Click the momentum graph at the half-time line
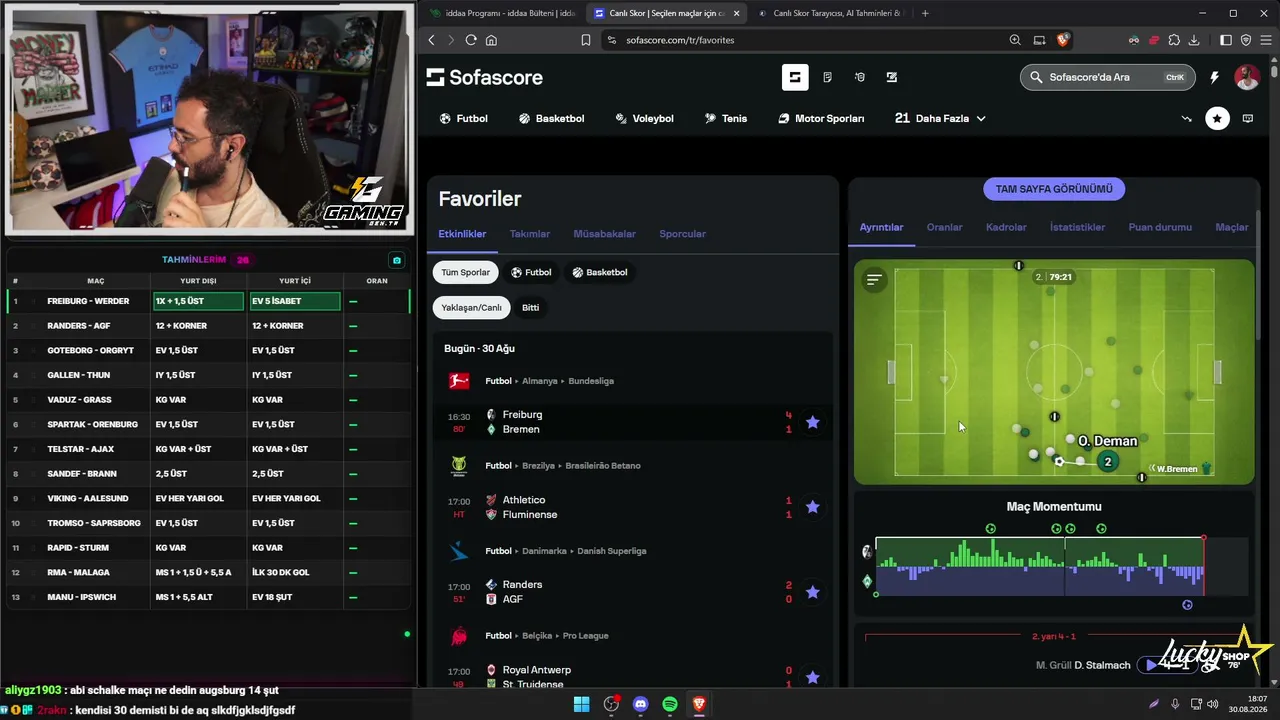Viewport: 1280px width, 720px height. pos(1065,567)
